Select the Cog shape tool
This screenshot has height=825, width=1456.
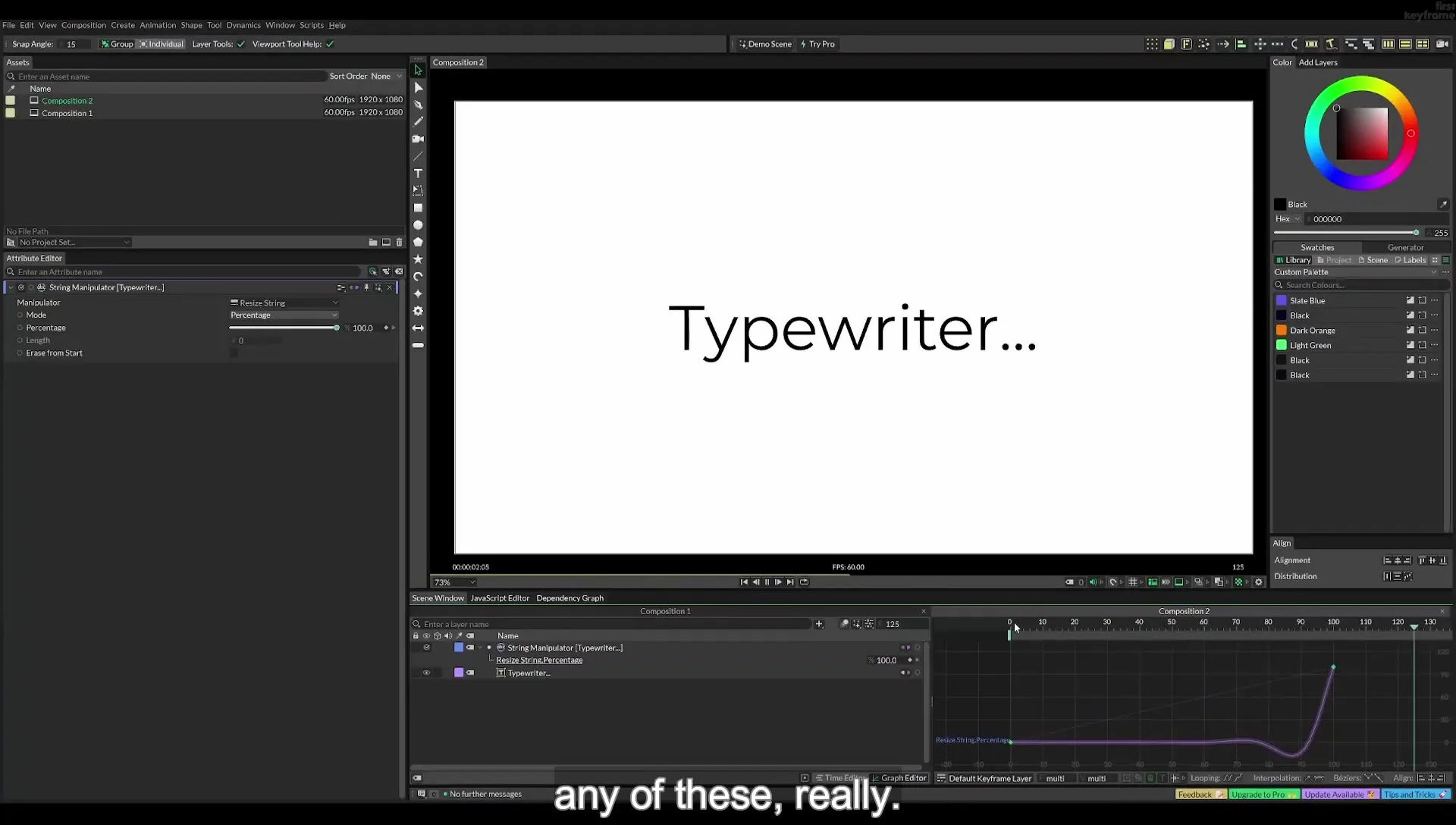point(418,311)
